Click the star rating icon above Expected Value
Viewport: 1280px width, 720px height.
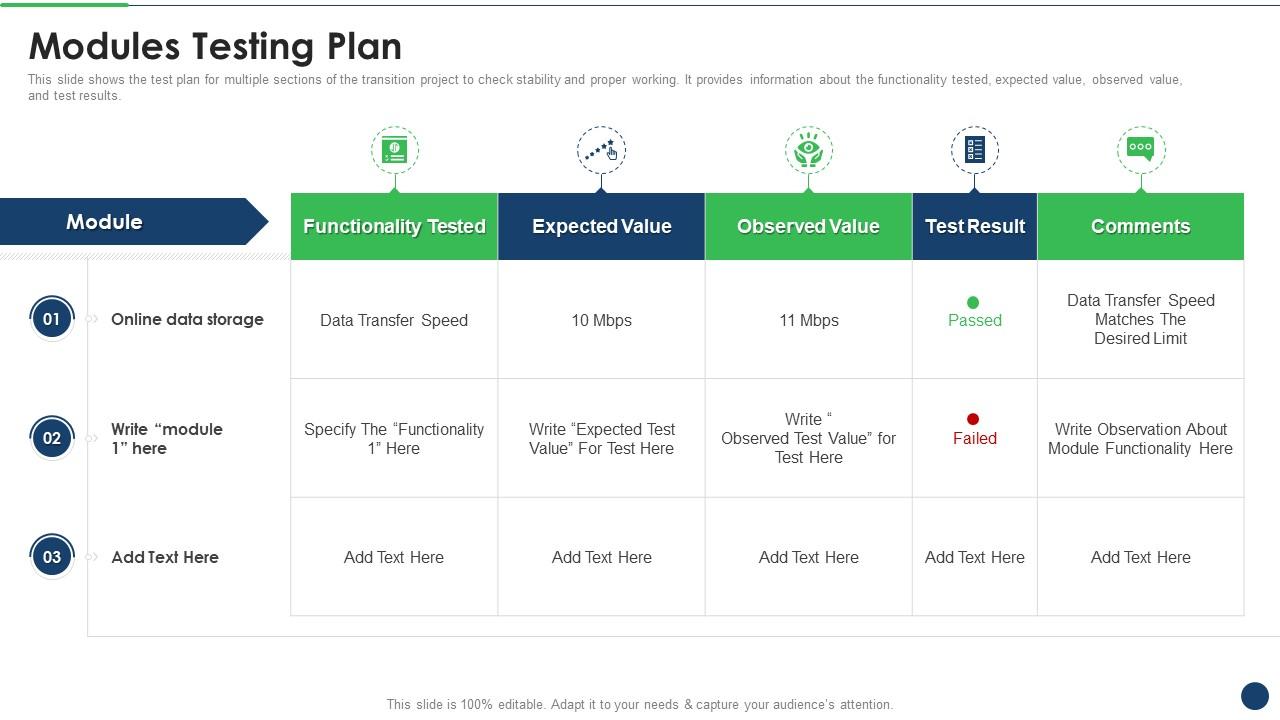[x=601, y=150]
